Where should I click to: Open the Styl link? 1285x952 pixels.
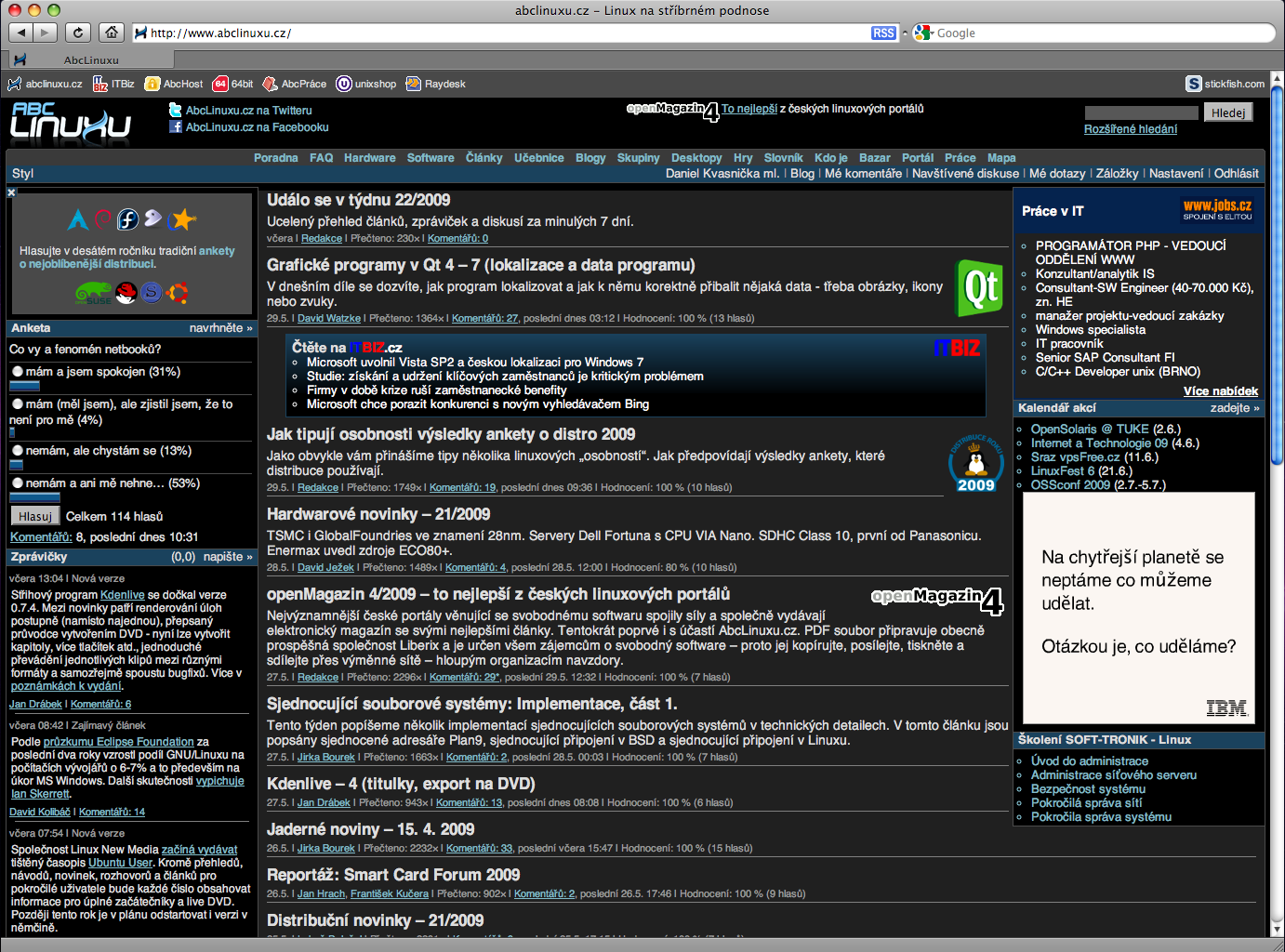[23, 174]
